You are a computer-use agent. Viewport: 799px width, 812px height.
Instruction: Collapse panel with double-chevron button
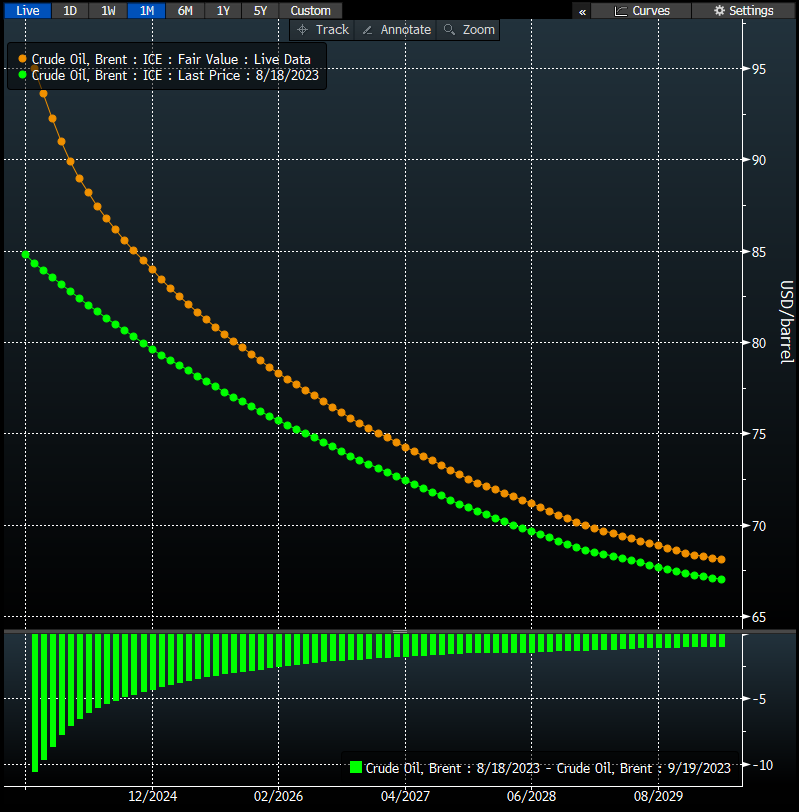point(582,11)
